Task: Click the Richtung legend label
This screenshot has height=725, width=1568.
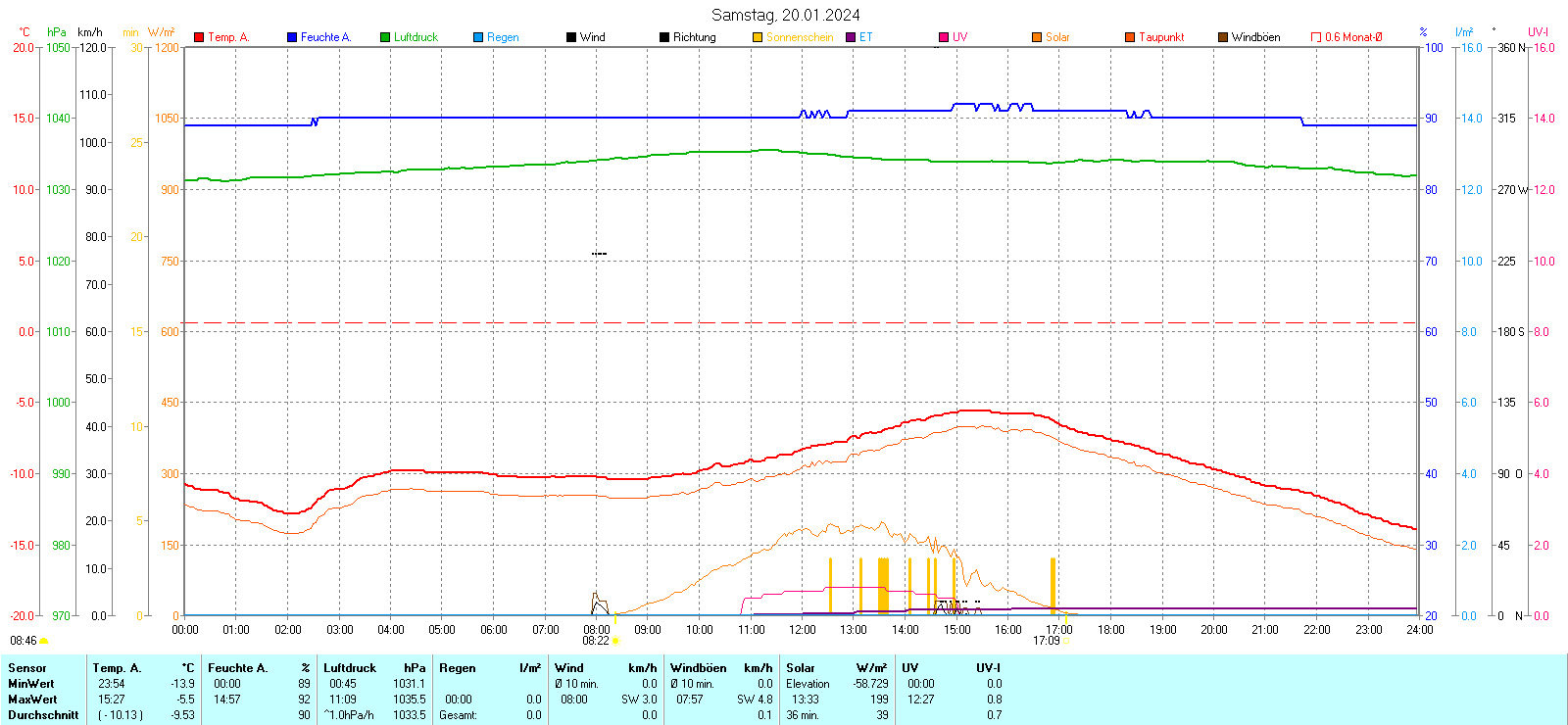Action: 694,37
